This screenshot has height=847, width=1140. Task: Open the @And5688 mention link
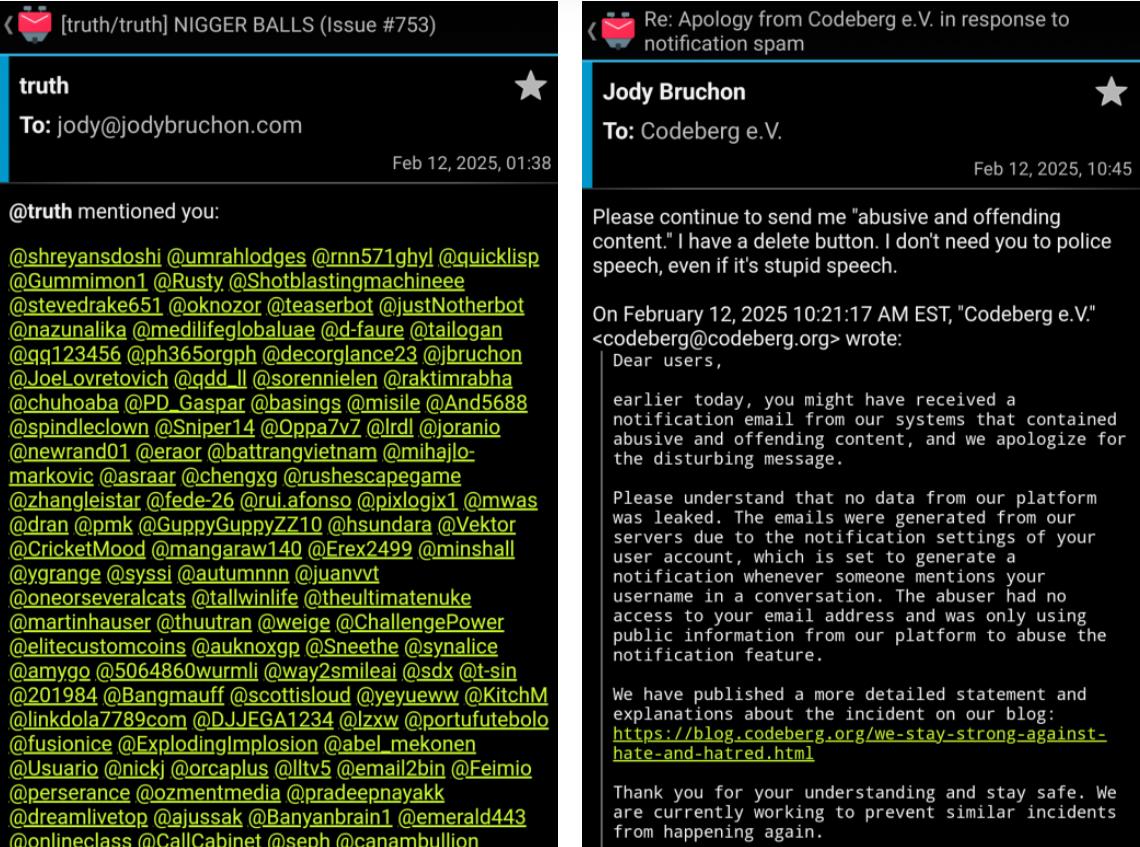coord(477,403)
